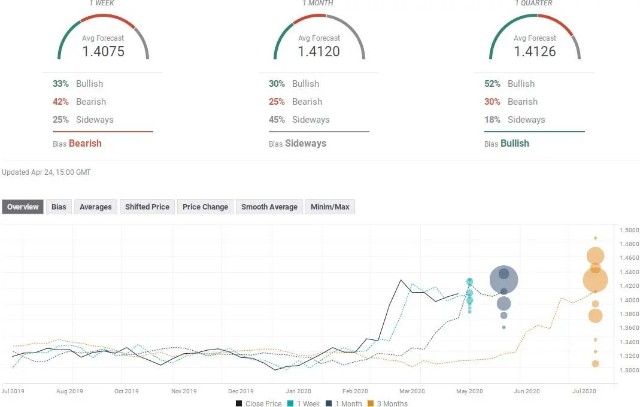Image resolution: width=640 pixels, height=407 pixels.
Task: Select the Averages tab
Action: point(95,207)
